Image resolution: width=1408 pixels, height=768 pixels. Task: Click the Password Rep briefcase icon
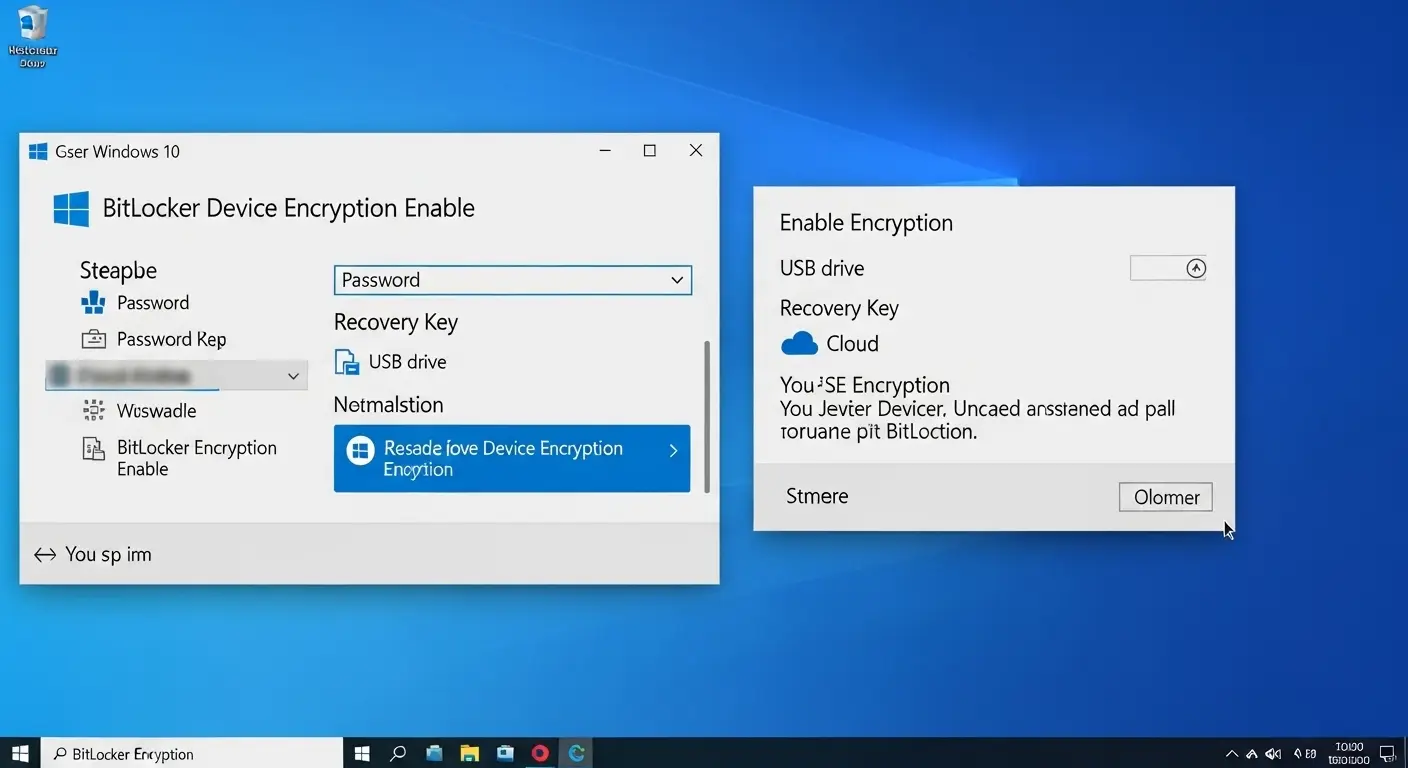click(93, 339)
